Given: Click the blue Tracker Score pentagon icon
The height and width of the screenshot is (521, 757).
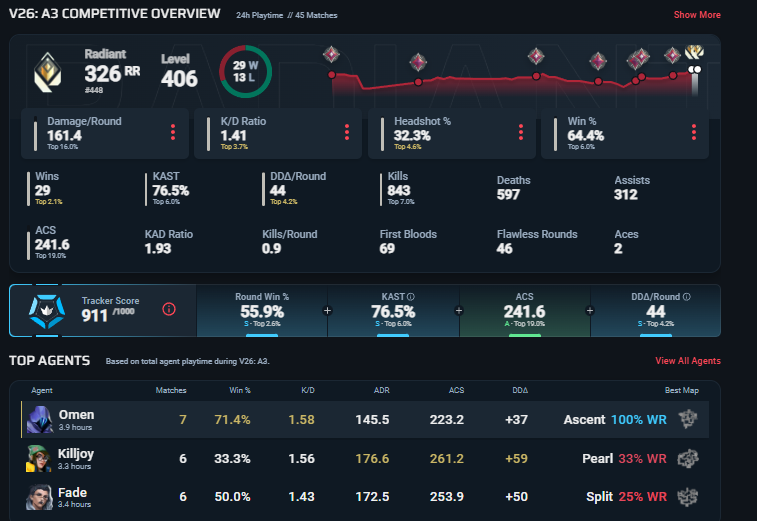Looking at the screenshot, I should (47, 311).
